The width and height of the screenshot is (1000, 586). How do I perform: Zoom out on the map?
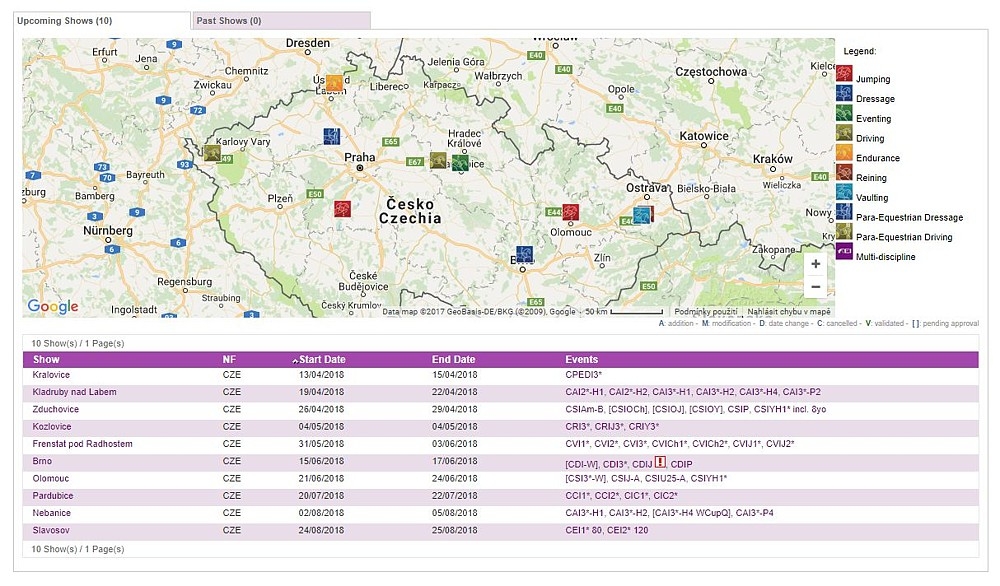point(816,287)
